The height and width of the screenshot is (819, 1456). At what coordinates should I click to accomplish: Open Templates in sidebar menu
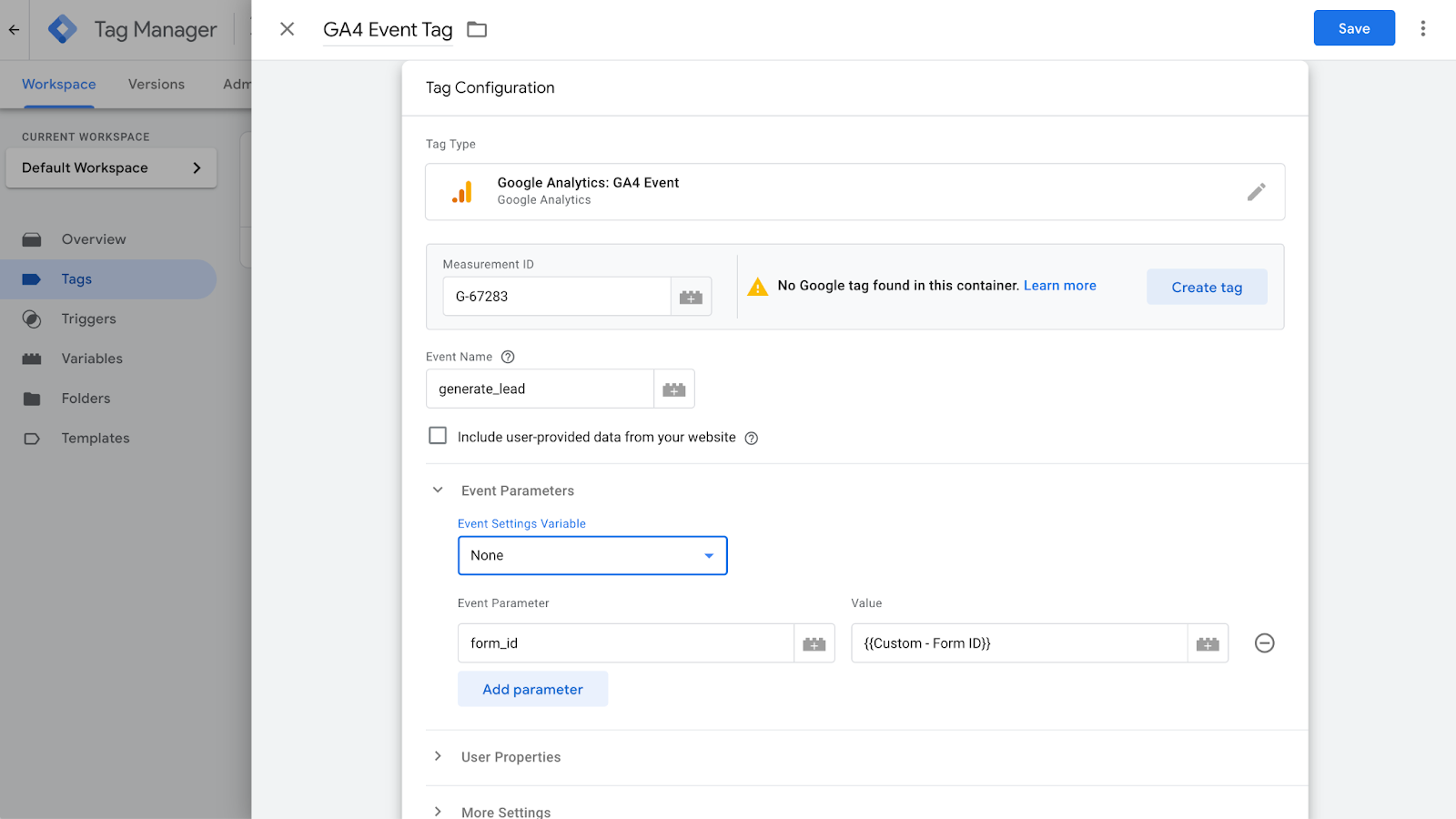96,439
